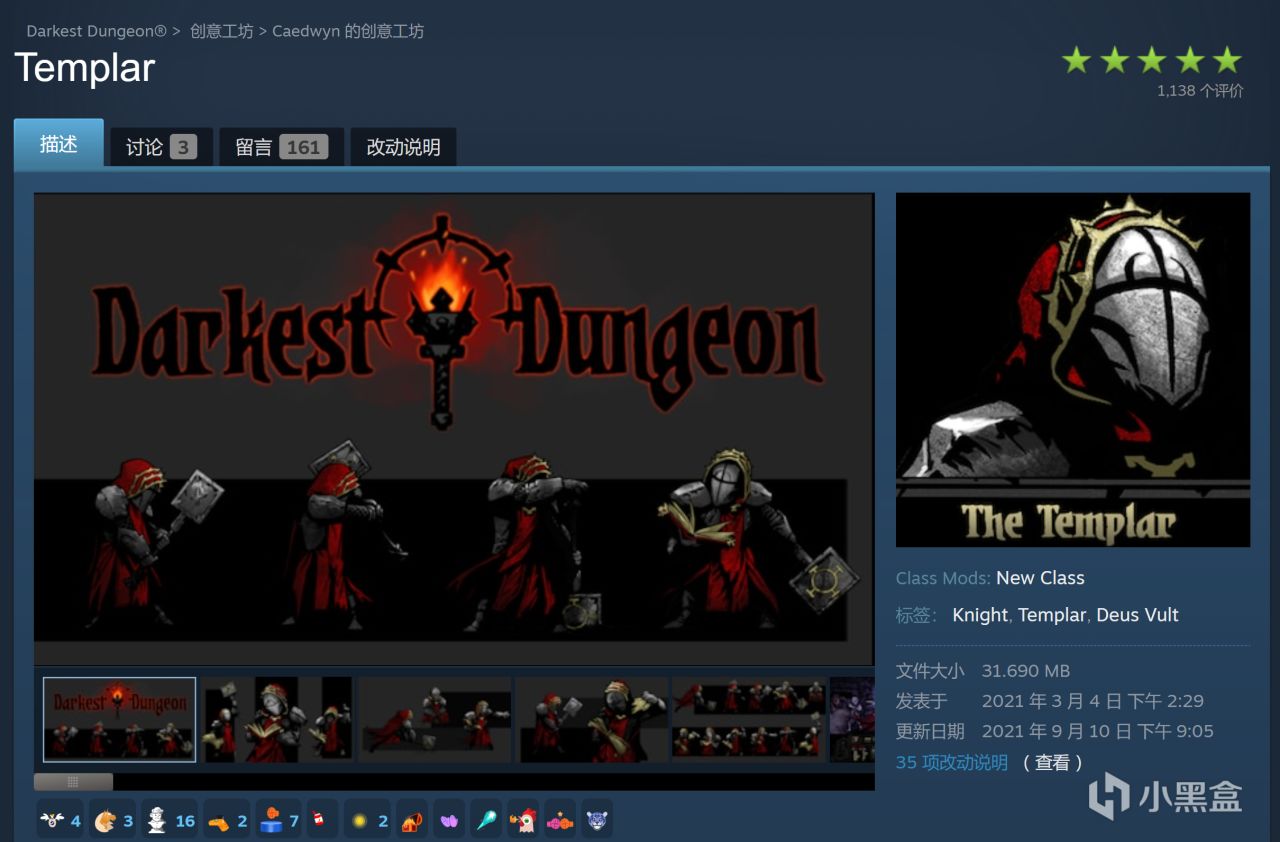
Task: Switch to the 留言 tab
Action: [x=281, y=147]
